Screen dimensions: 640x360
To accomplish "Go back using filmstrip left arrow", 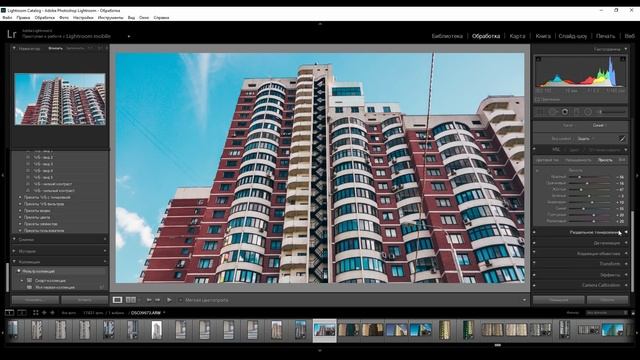I will [x=44, y=313].
